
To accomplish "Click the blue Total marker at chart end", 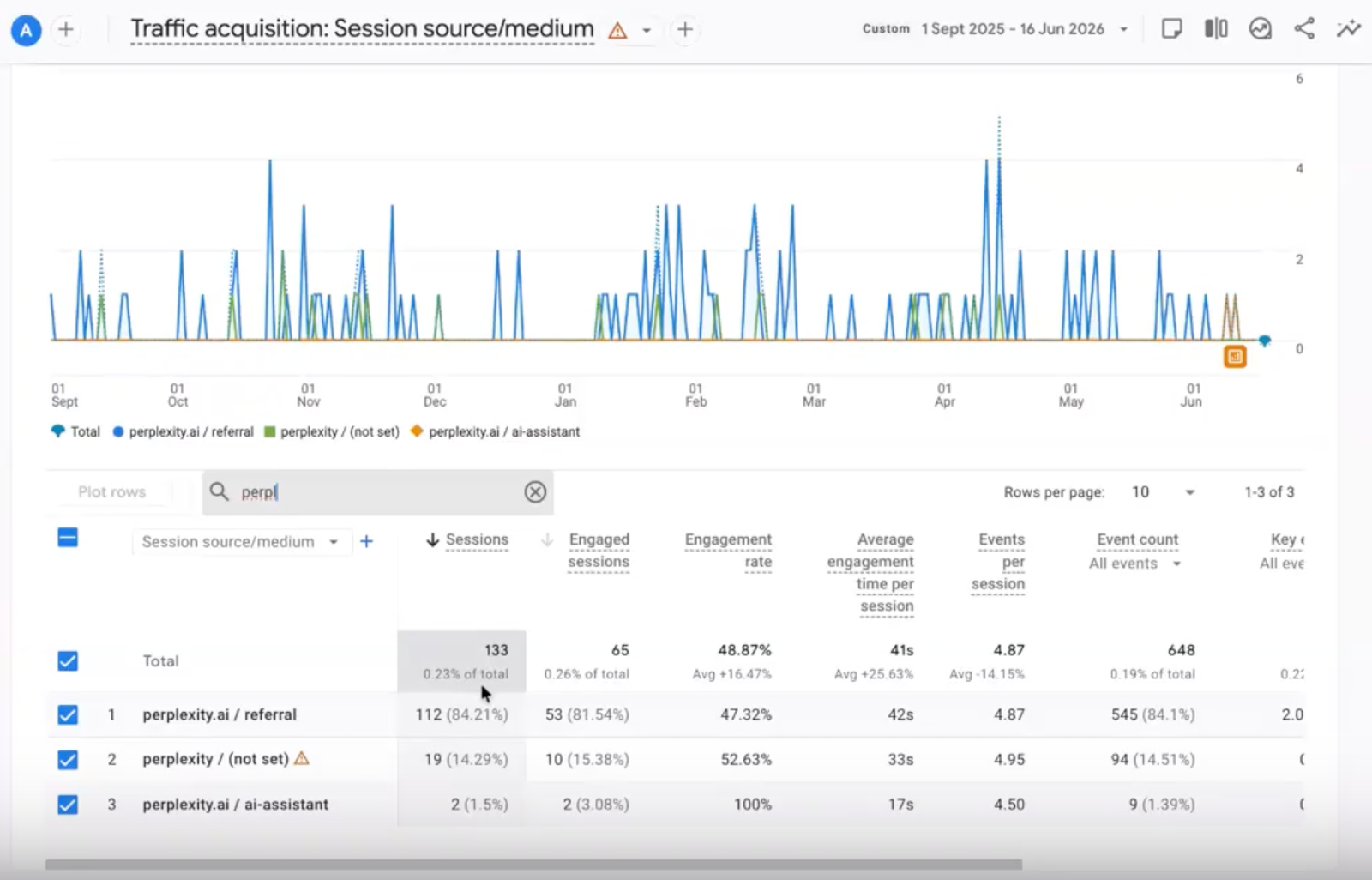I will [1264, 341].
